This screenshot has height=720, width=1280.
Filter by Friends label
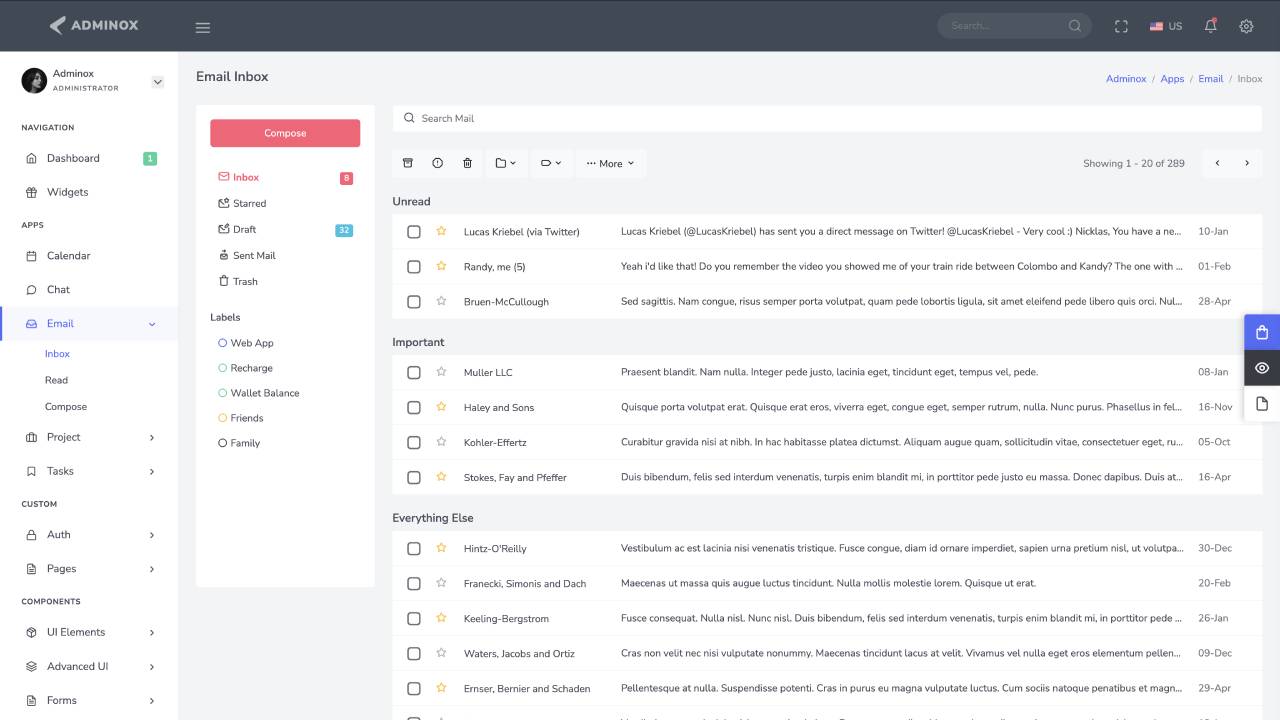point(240,418)
